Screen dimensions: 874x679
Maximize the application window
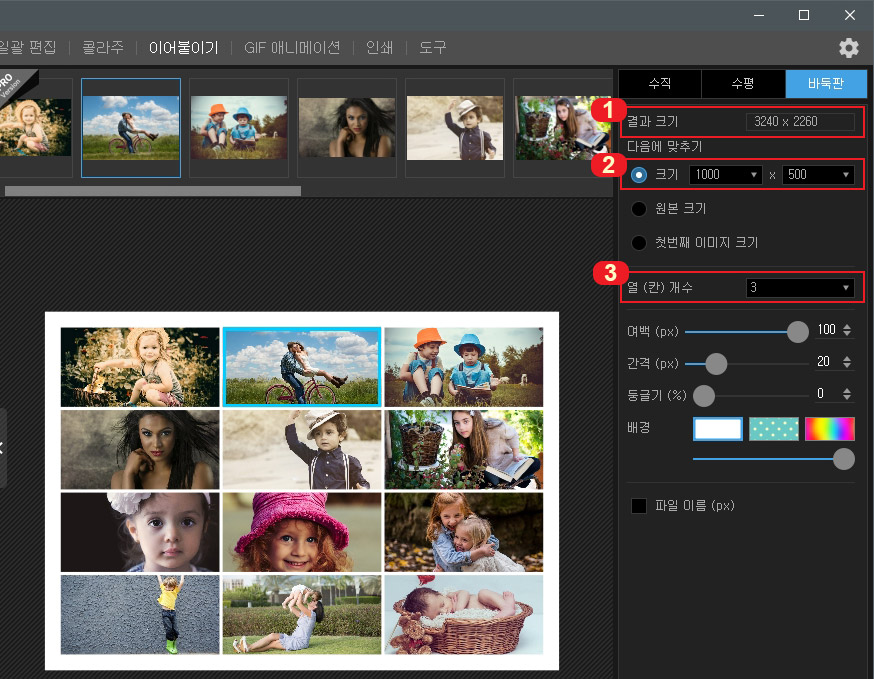804,15
